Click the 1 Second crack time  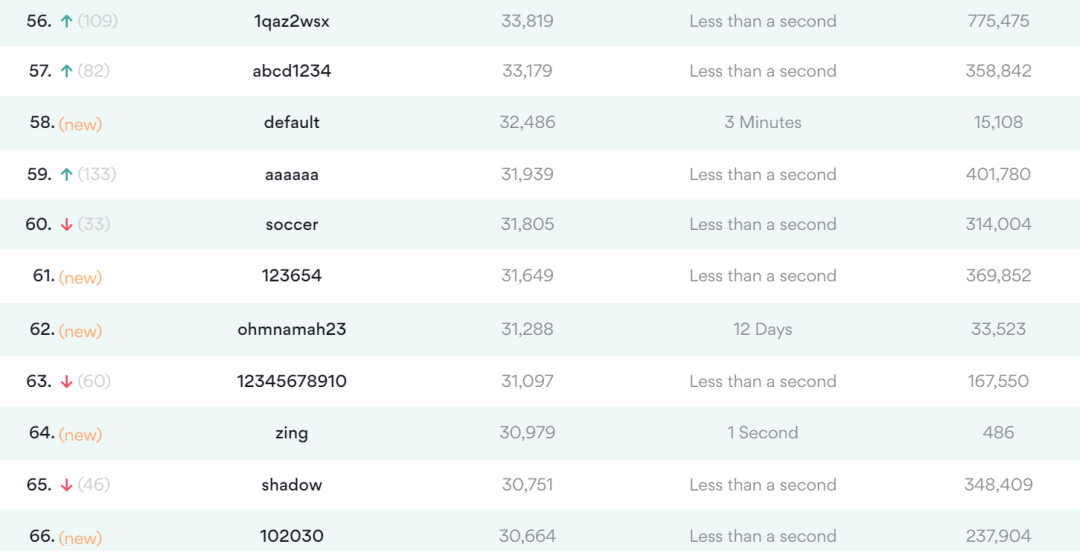tap(763, 433)
